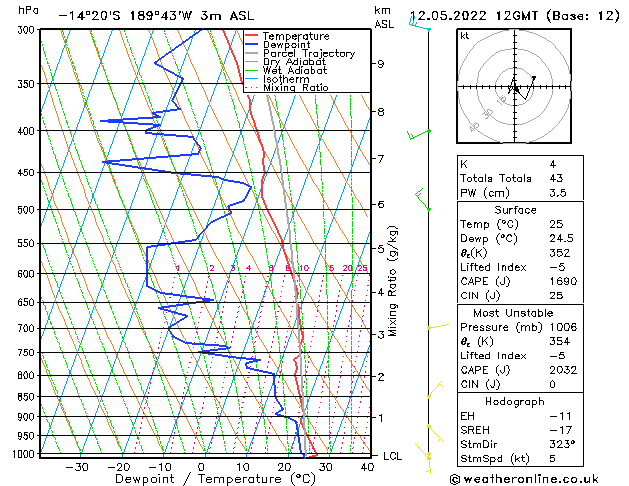Click the Hodograph section header in the table
Image resolution: width=629 pixels, height=486 pixels.
point(517,401)
